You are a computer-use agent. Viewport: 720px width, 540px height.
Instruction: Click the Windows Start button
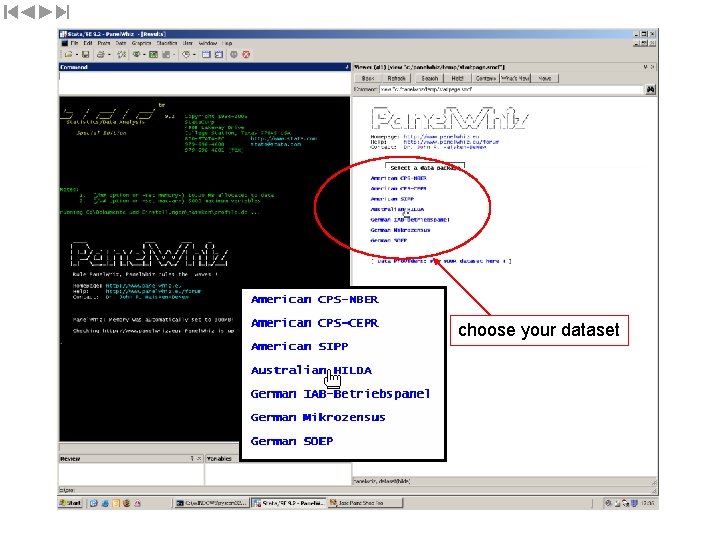coord(71,503)
